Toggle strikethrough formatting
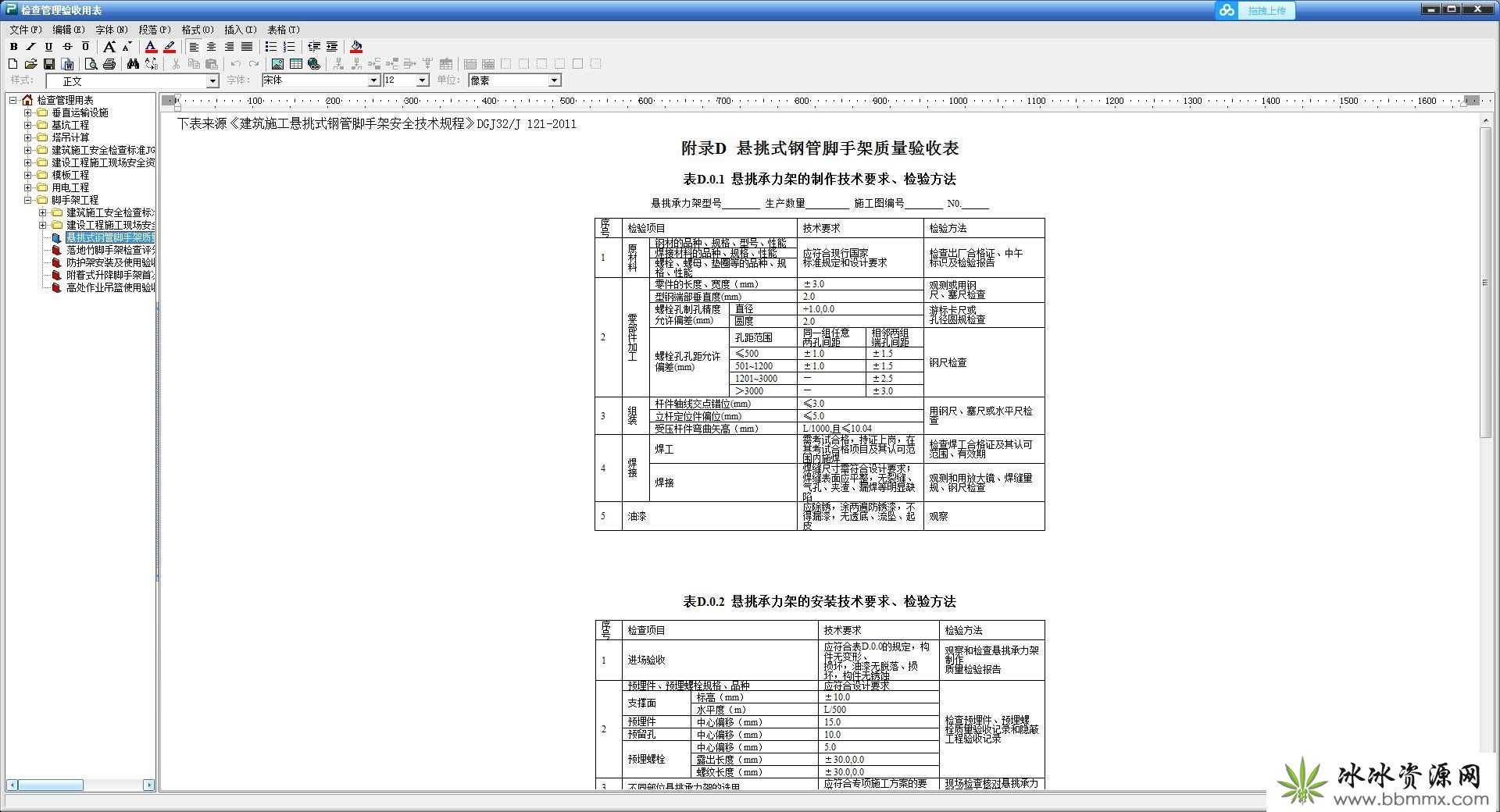The height and width of the screenshot is (812, 1500). pos(67,47)
